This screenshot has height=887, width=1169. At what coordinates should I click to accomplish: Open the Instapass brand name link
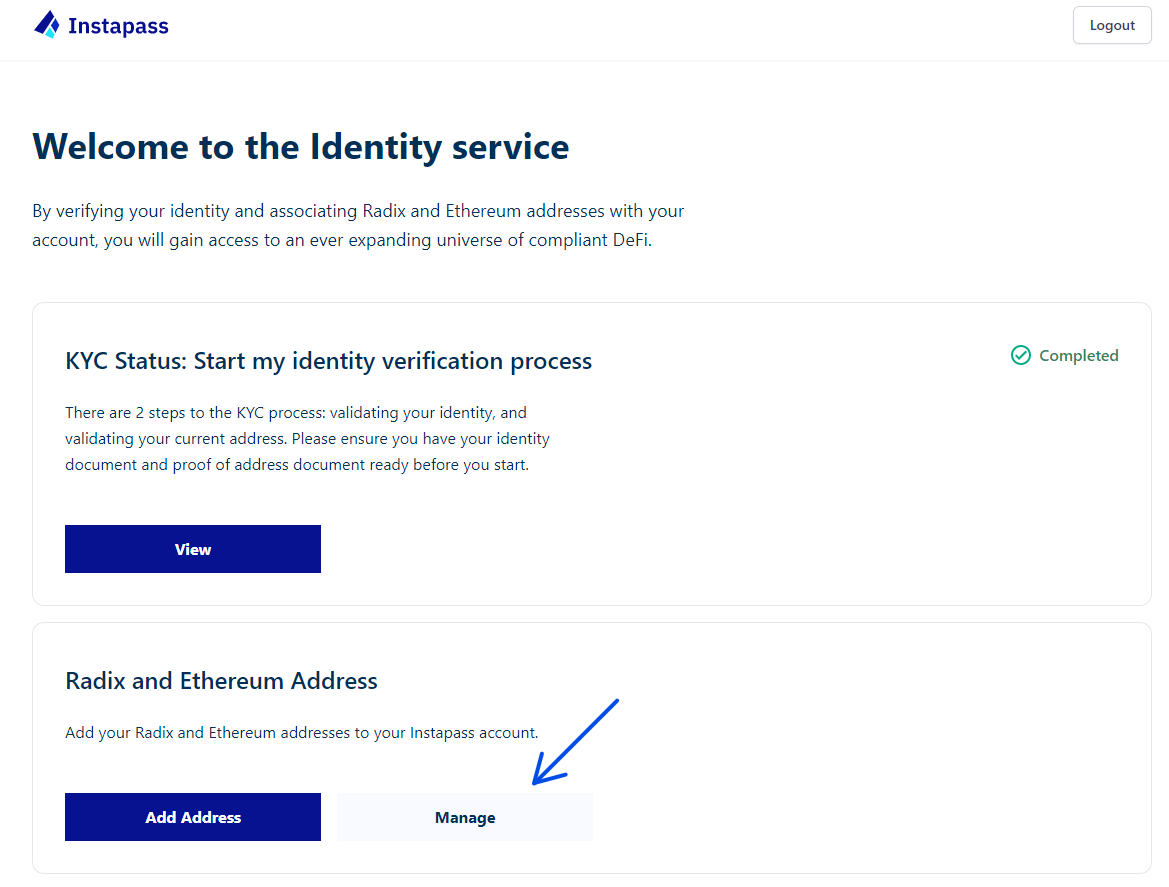coord(118,26)
